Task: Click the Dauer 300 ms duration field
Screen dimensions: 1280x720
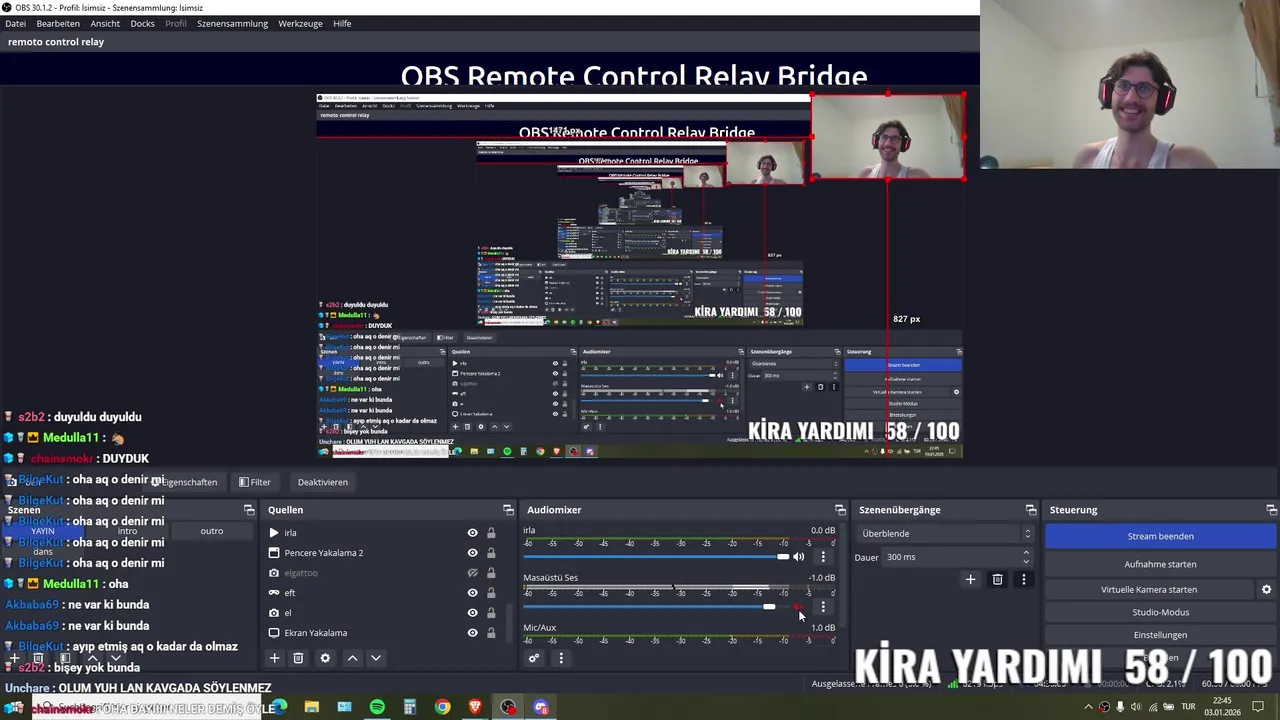Action: 955,557
